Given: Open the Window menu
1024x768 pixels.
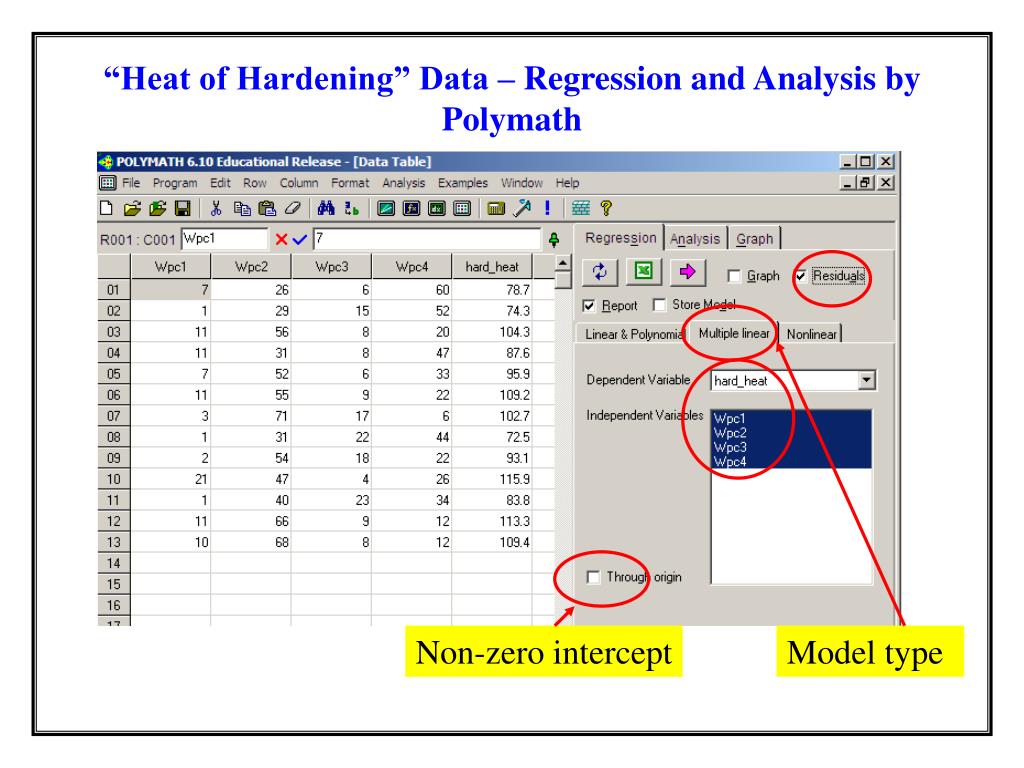Looking at the screenshot, I should click(522, 183).
